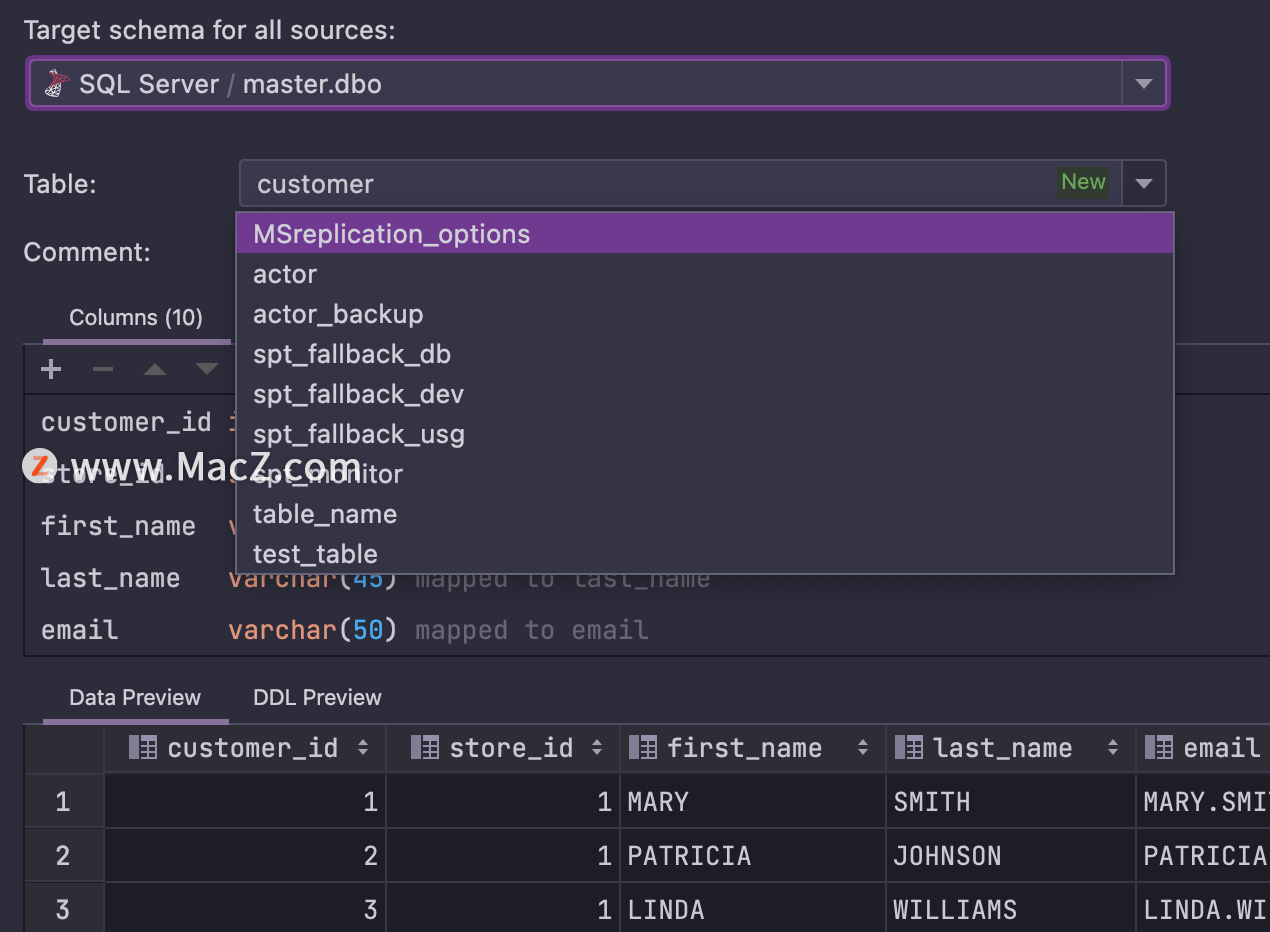This screenshot has width=1270, height=932.
Task: Click the MARY cell in first_name column
Action: 752,802
